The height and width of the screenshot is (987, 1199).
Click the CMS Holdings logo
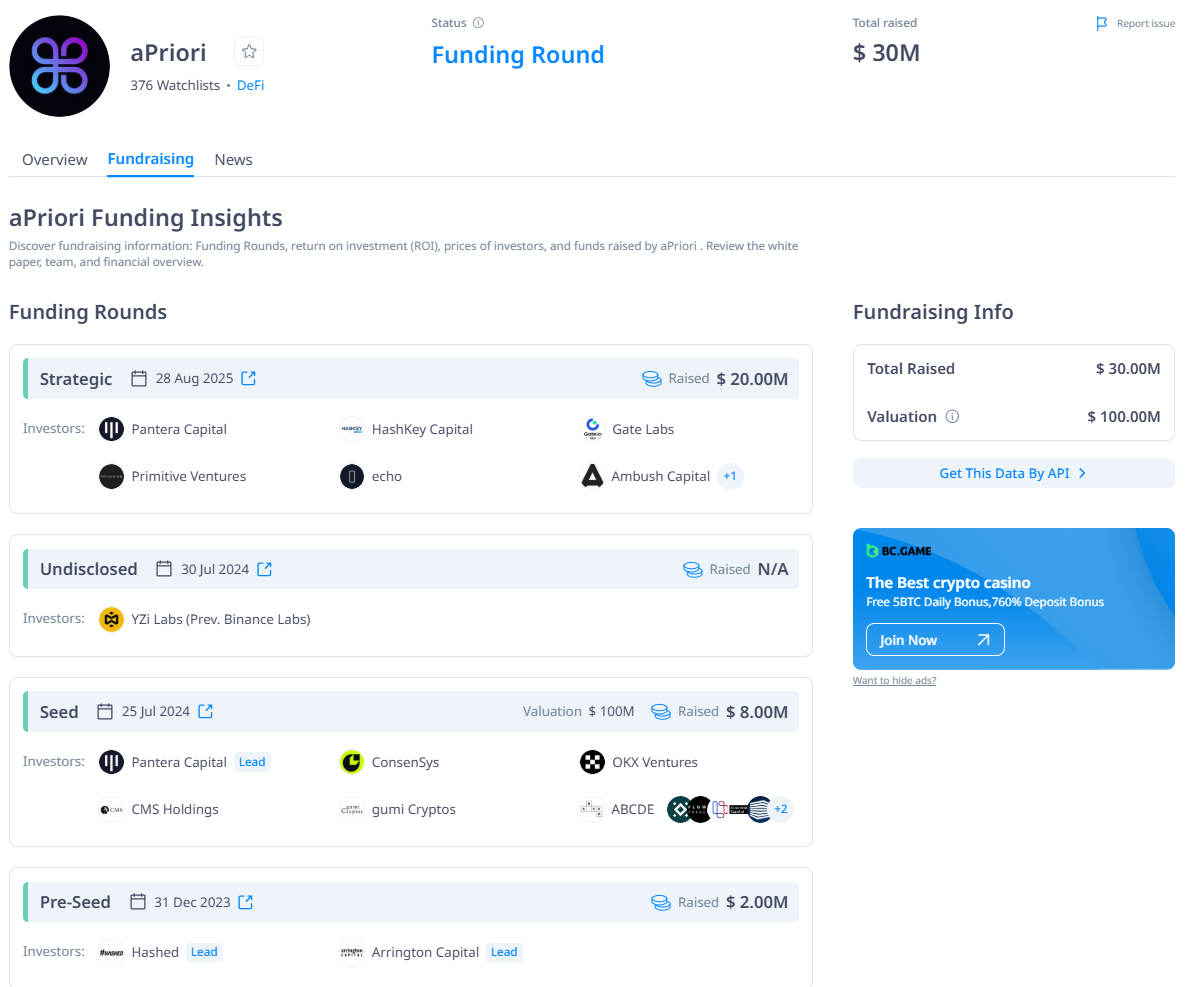point(112,810)
